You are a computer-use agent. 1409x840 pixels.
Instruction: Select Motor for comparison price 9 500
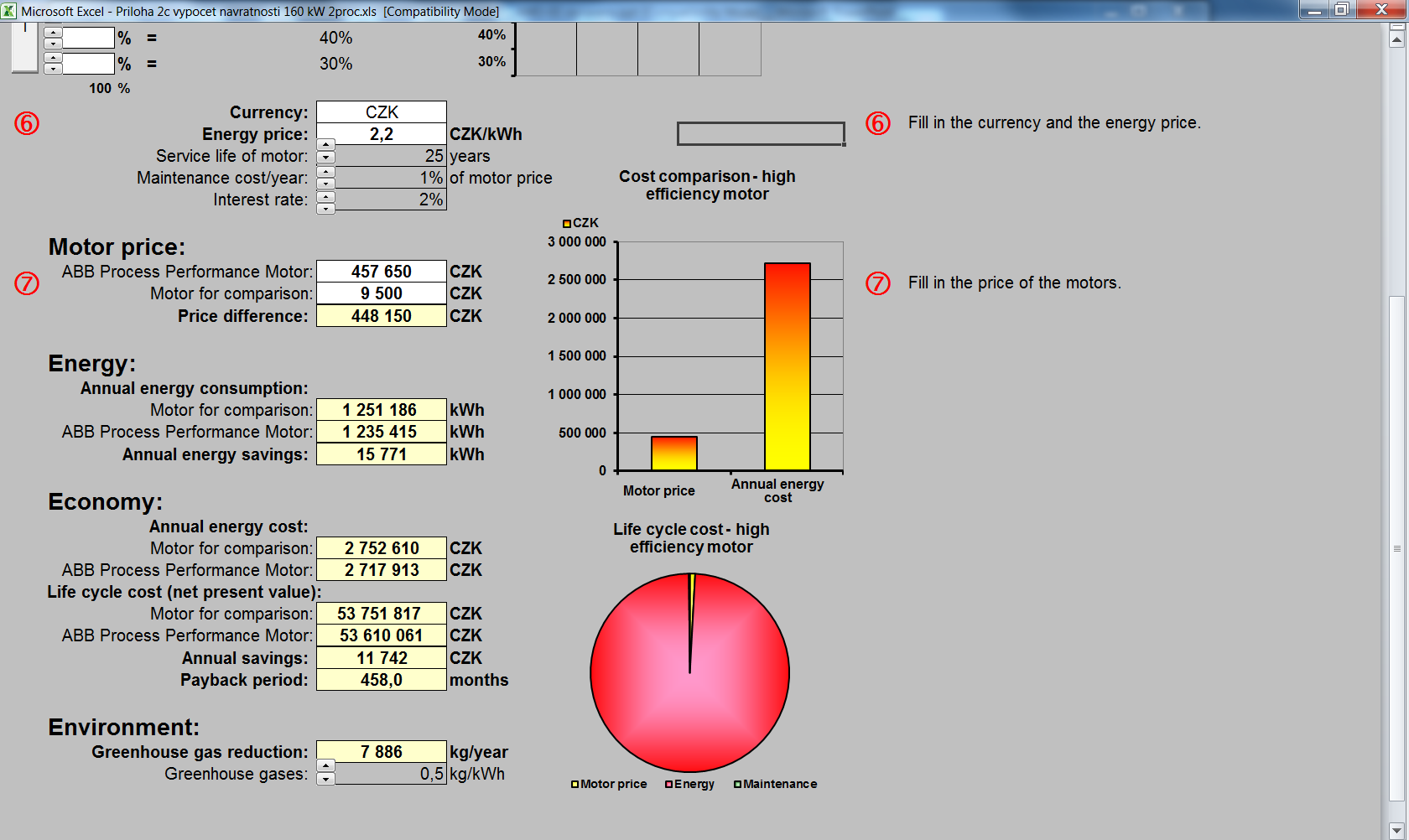click(x=382, y=293)
